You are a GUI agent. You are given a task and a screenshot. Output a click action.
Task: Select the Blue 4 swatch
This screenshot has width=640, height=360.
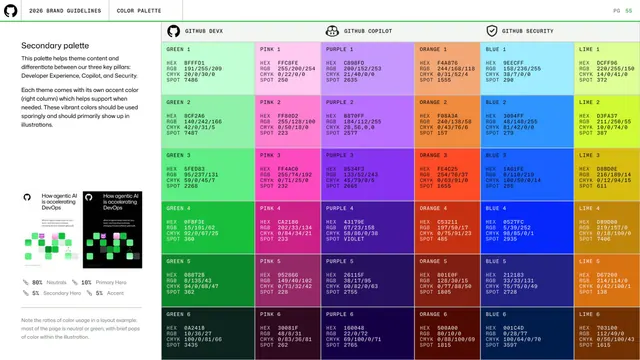tap(527, 227)
